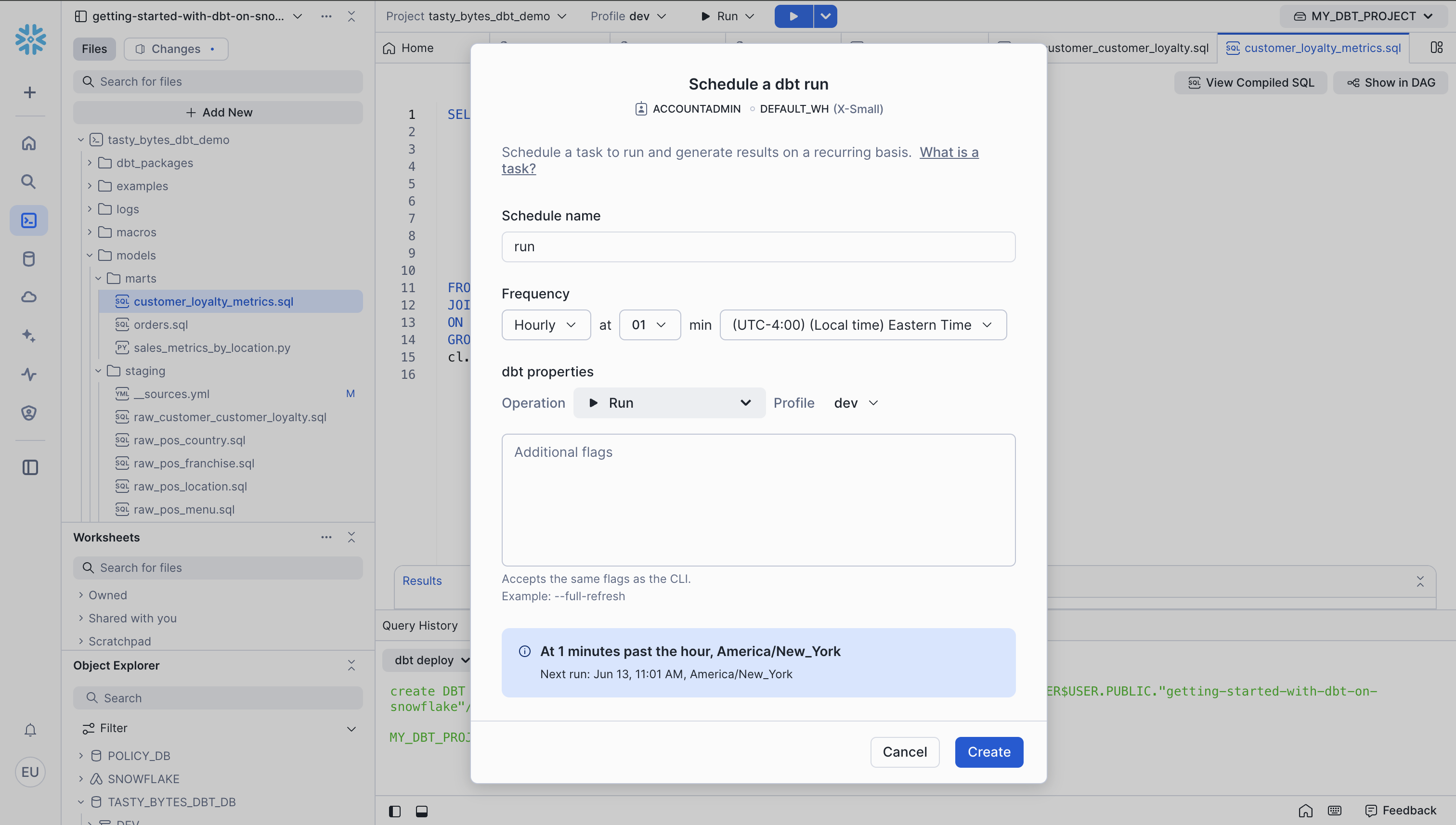Open the MY_DBT_PROJECT dropdown

(1364, 16)
